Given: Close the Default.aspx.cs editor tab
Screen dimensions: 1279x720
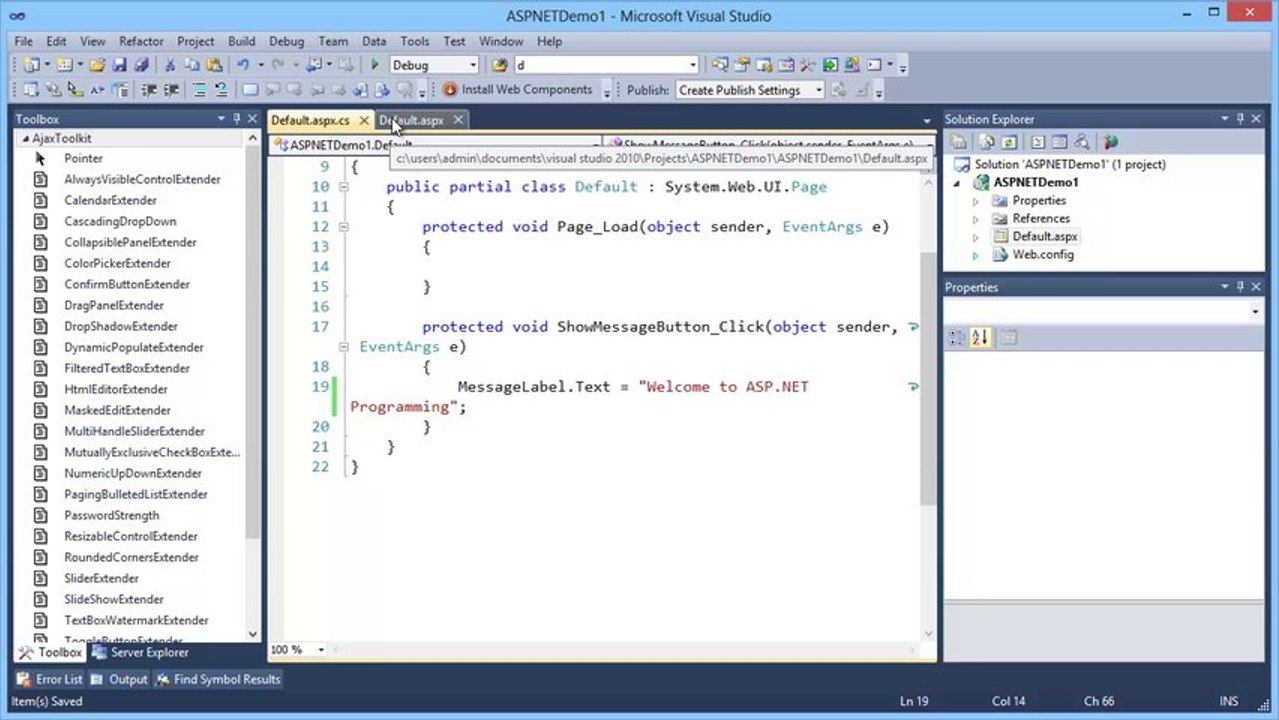Looking at the screenshot, I should 364,120.
